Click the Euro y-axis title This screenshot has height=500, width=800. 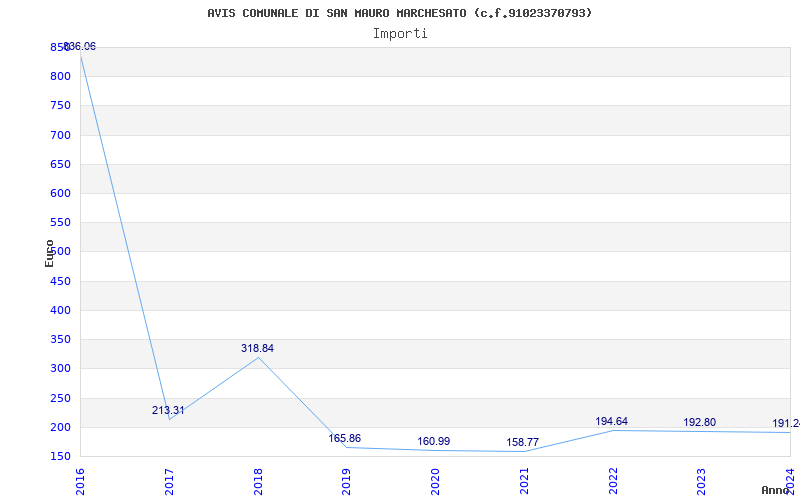(x=49, y=253)
